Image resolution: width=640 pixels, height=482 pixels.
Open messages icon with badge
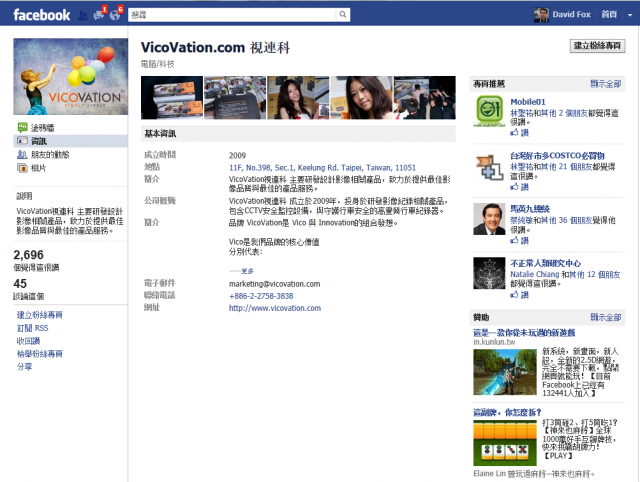click(99, 15)
